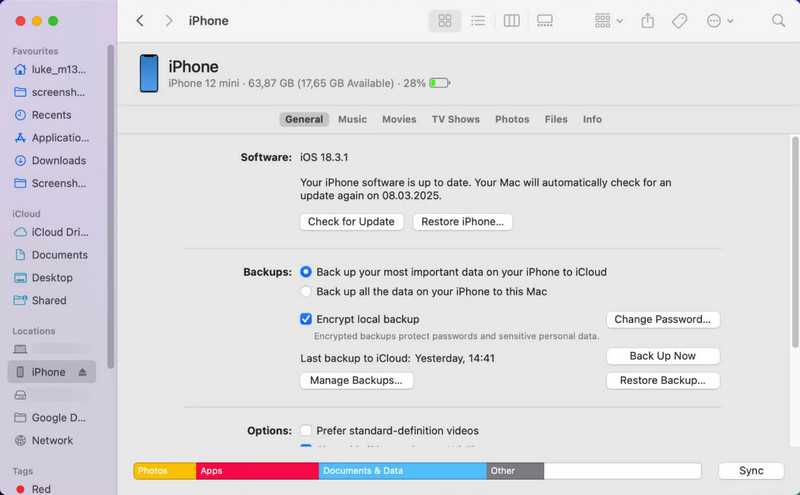Click Restore iPhone... button
Screen dimensions: 800x495
click(x=462, y=222)
